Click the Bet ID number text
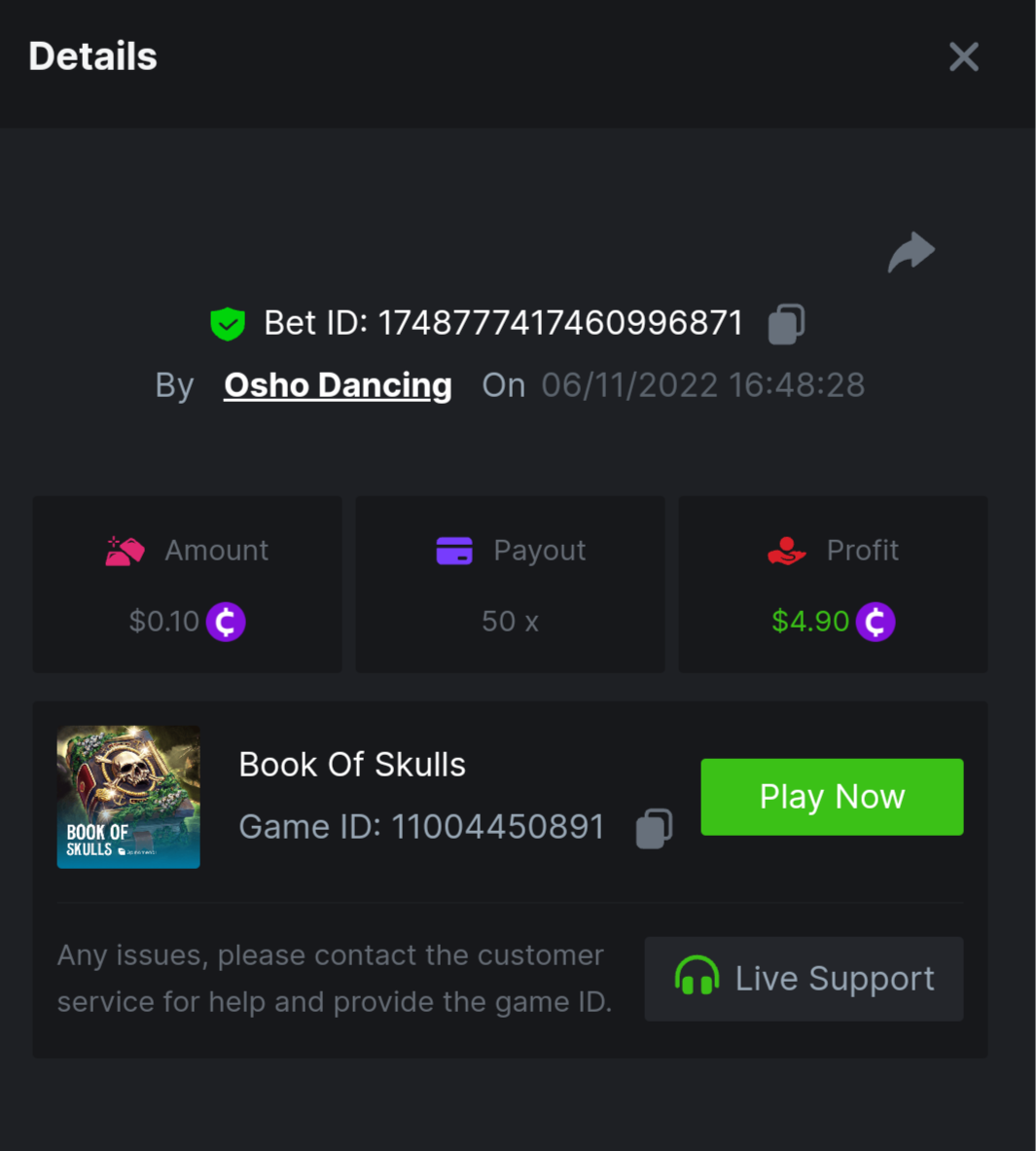 coord(560,323)
